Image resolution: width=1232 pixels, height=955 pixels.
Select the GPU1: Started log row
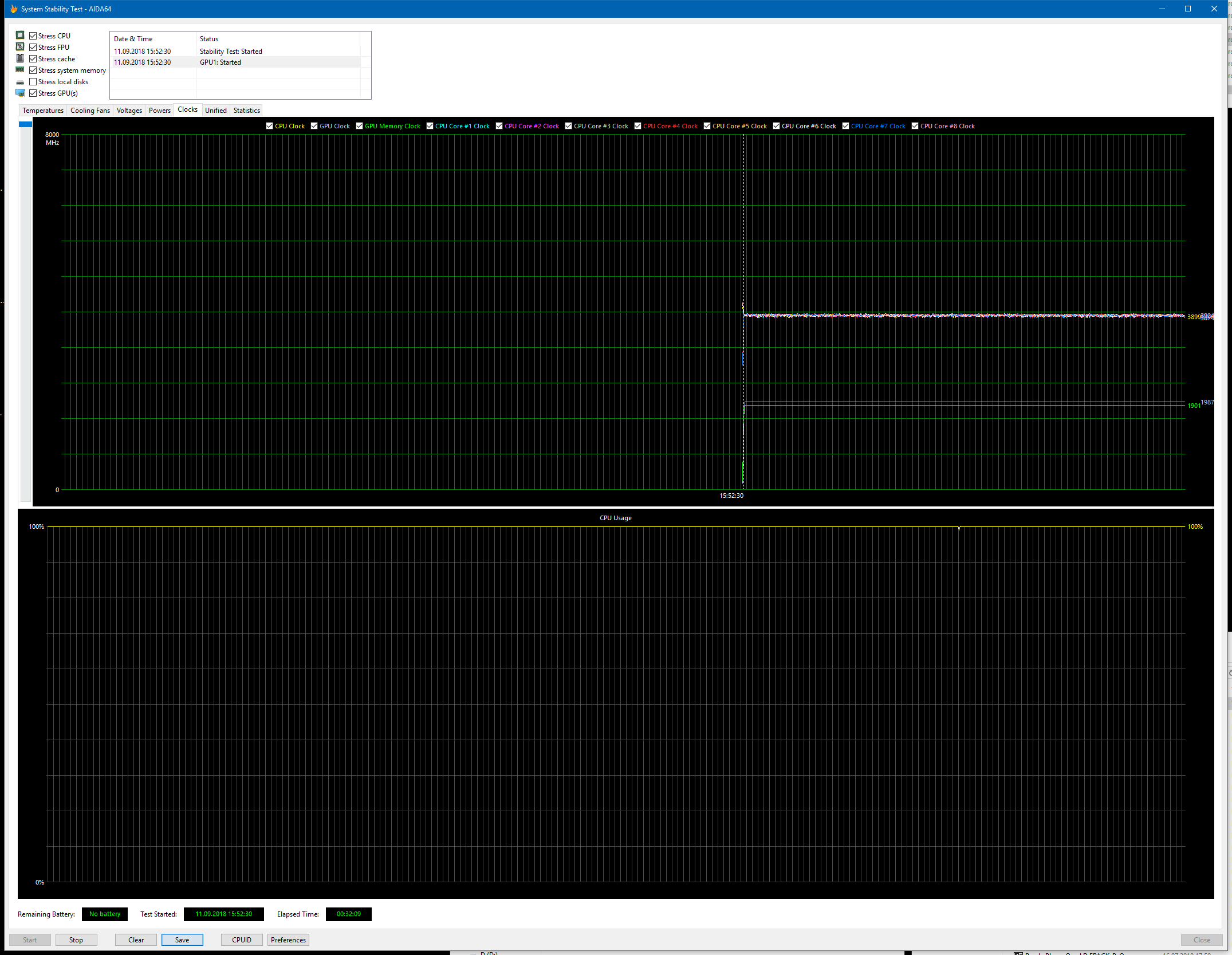point(235,62)
